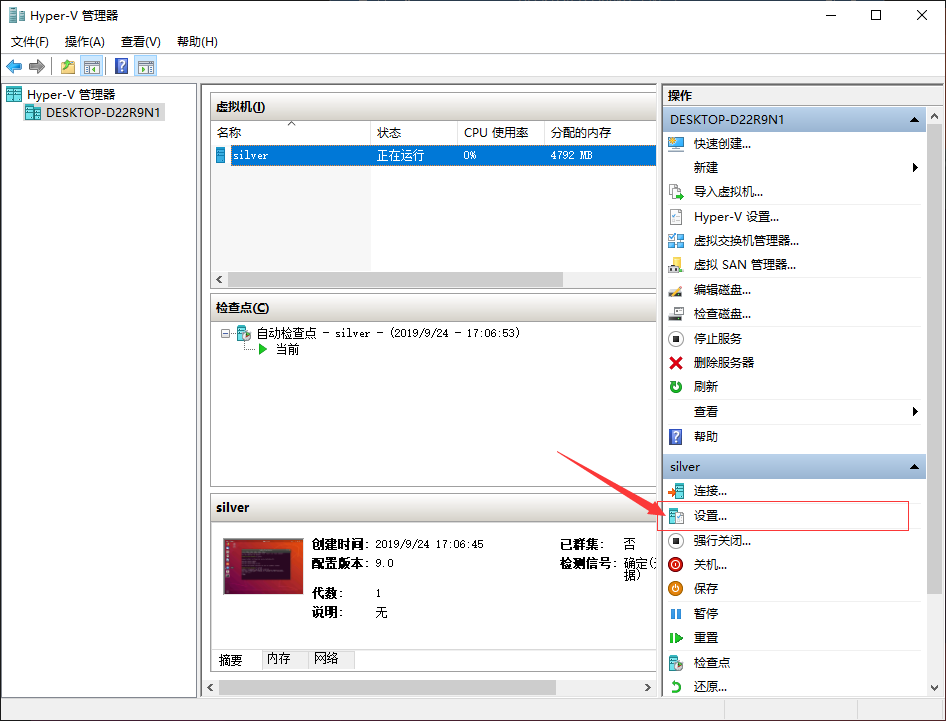Open the 设置 settings for silver
This screenshot has width=946, height=721.
(x=710, y=516)
